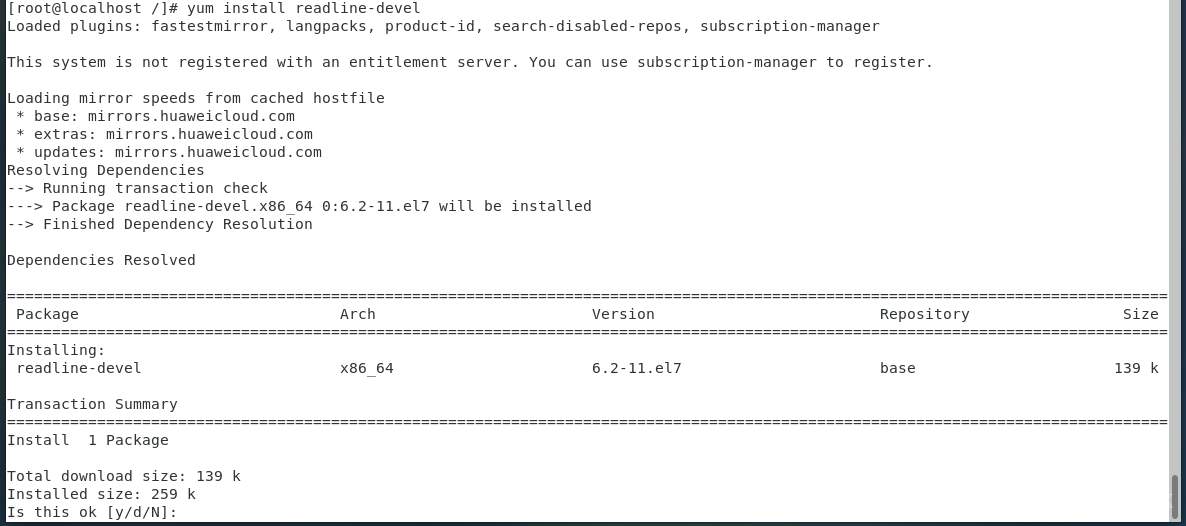The height and width of the screenshot is (526, 1186).
Task: Click the "Arch" column header
Action: 357,314
